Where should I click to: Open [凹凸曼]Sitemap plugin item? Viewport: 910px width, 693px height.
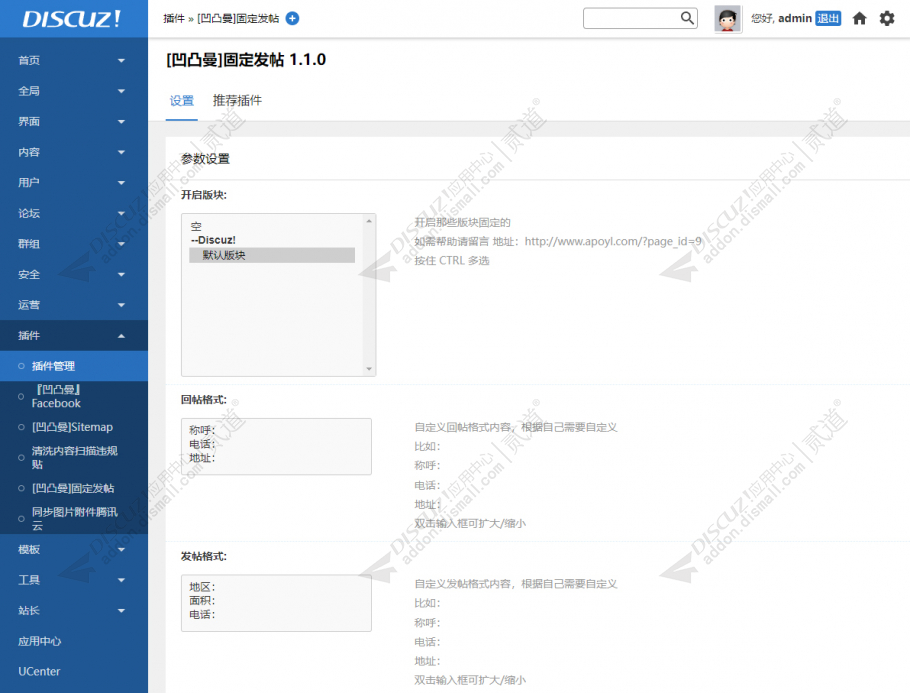click(x=74, y=427)
